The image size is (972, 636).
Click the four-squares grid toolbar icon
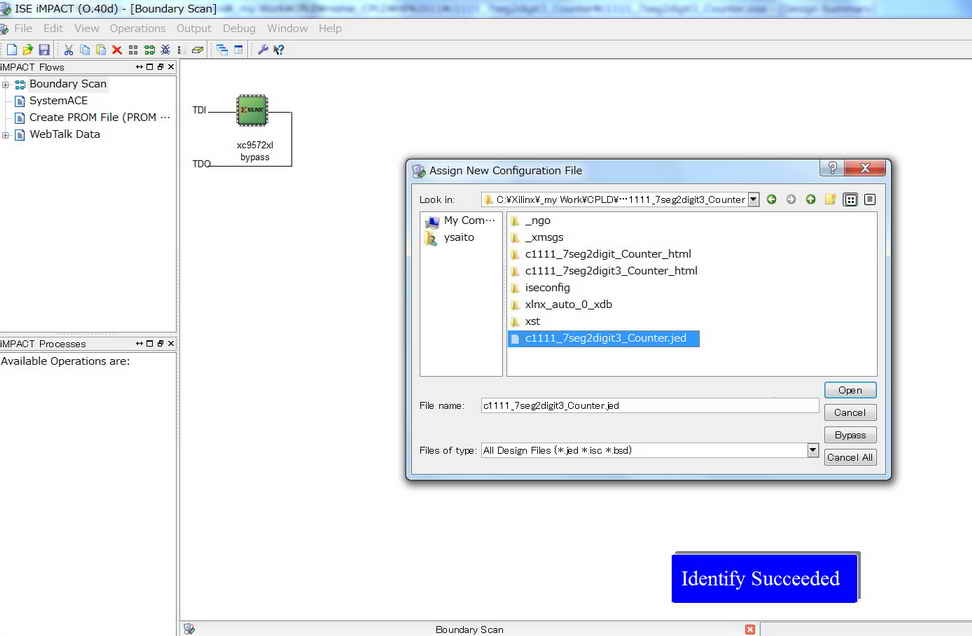click(133, 50)
